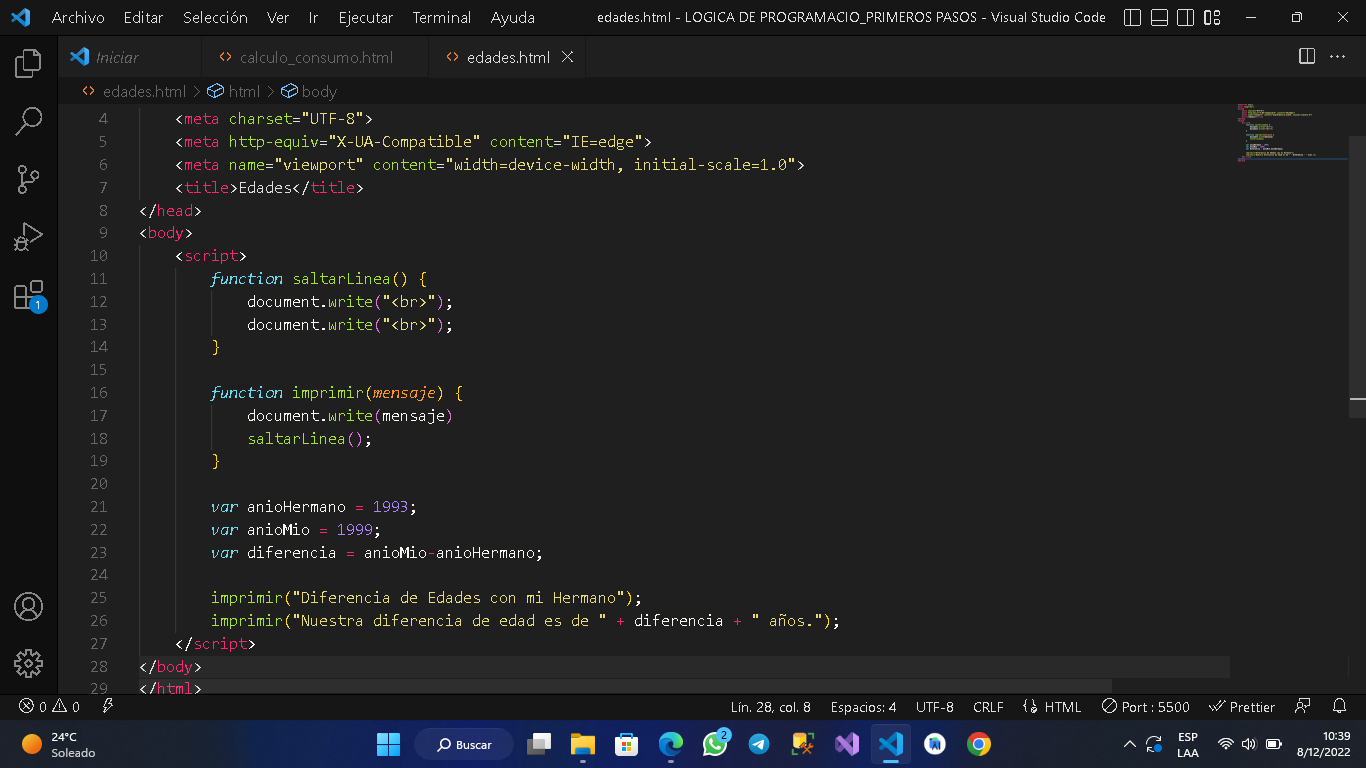Open the notifications bell in status bar
This screenshot has width=1366, height=768.
(x=1339, y=706)
